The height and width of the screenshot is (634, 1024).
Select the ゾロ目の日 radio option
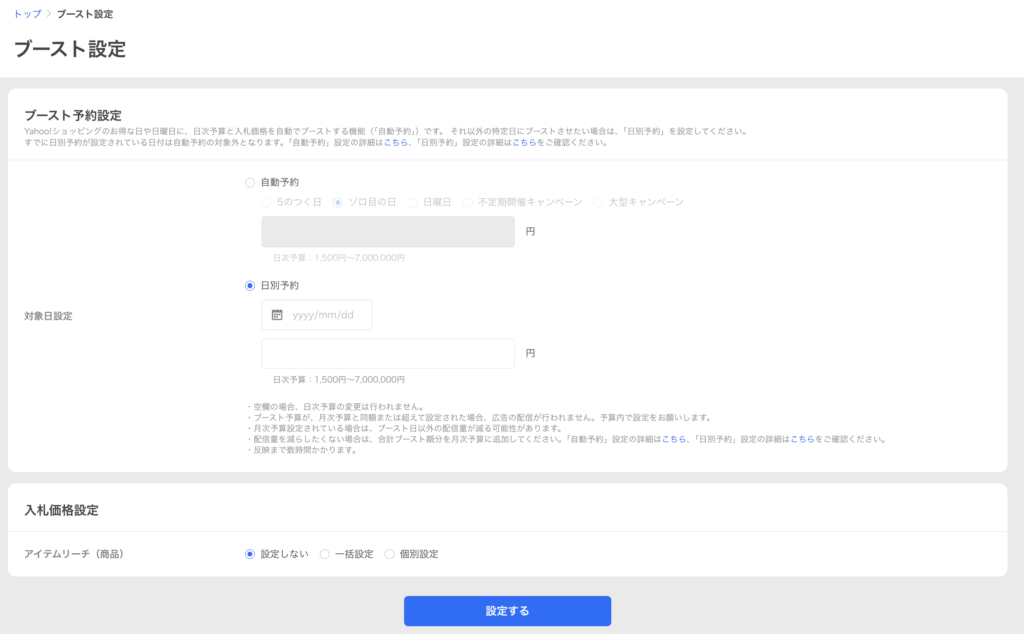[338, 202]
